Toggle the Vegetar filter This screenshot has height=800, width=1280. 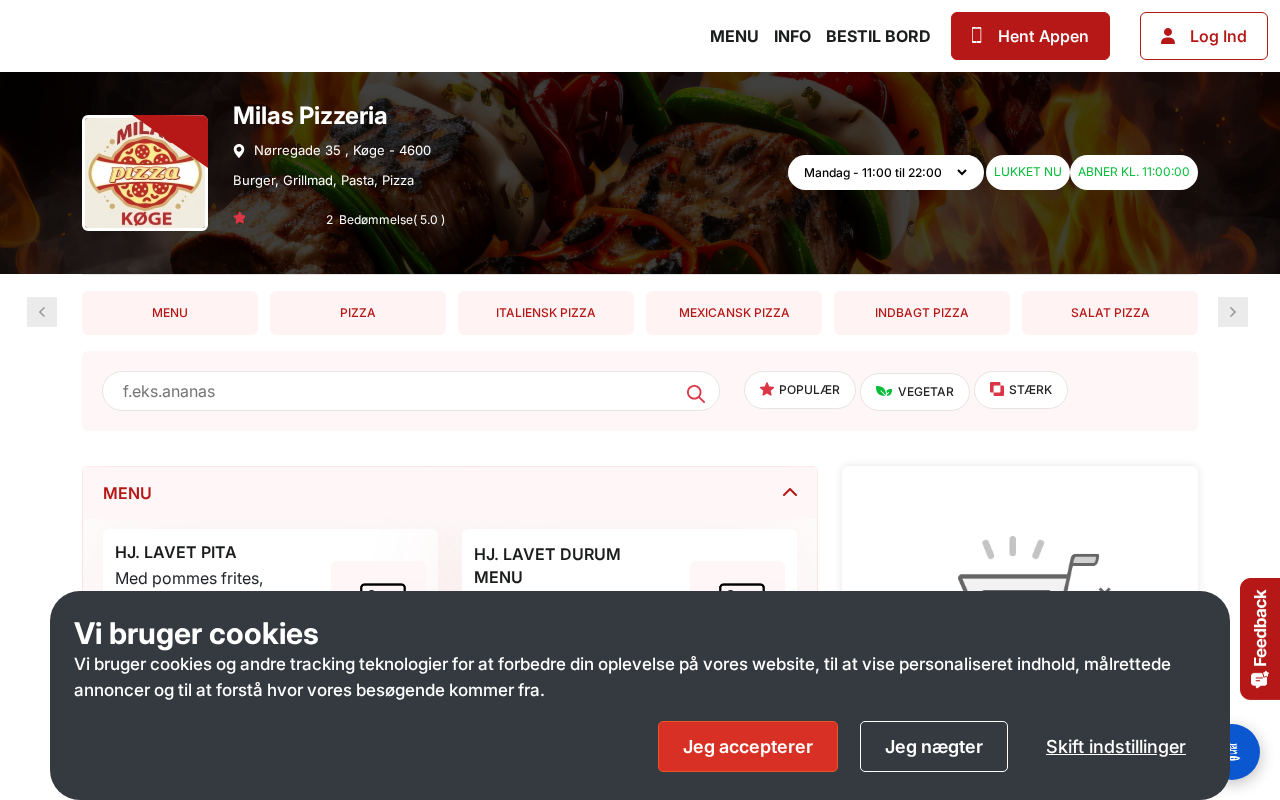(x=914, y=392)
